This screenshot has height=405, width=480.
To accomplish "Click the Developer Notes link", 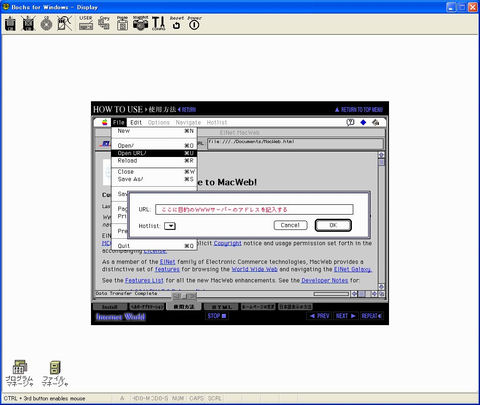I will [x=325, y=281].
